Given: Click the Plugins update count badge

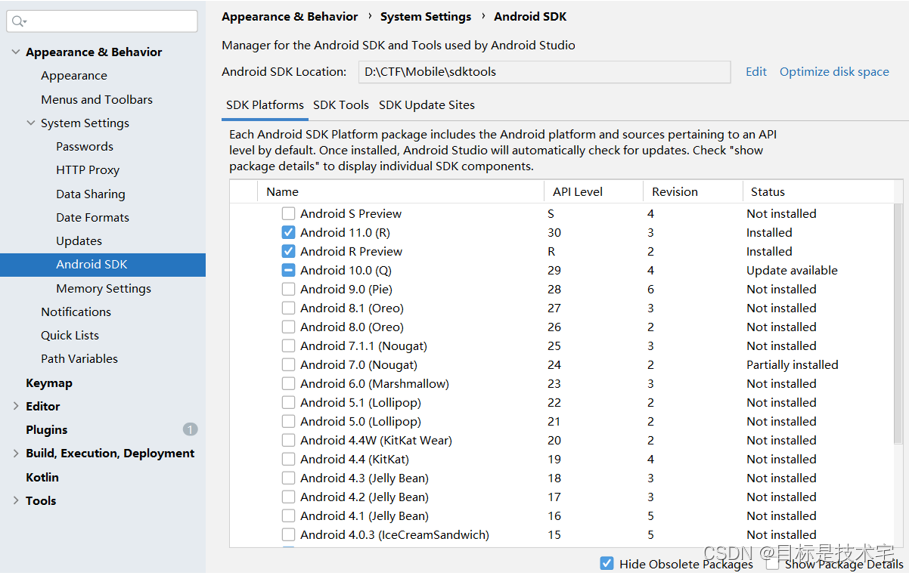Looking at the screenshot, I should (190, 429).
